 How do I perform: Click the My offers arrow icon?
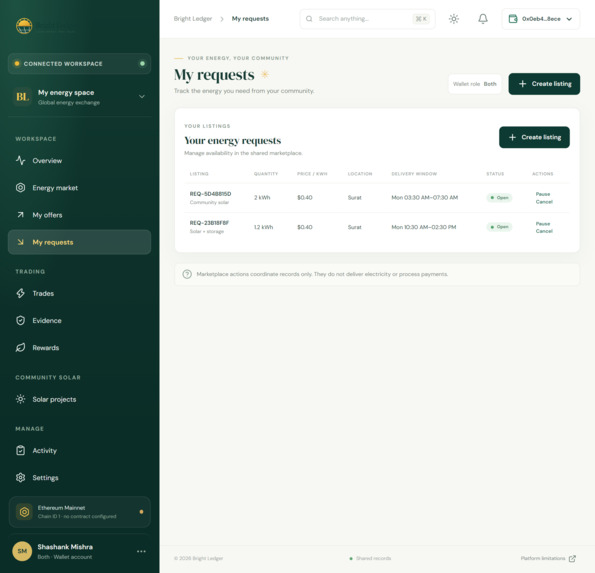pyautogui.click(x=20, y=215)
